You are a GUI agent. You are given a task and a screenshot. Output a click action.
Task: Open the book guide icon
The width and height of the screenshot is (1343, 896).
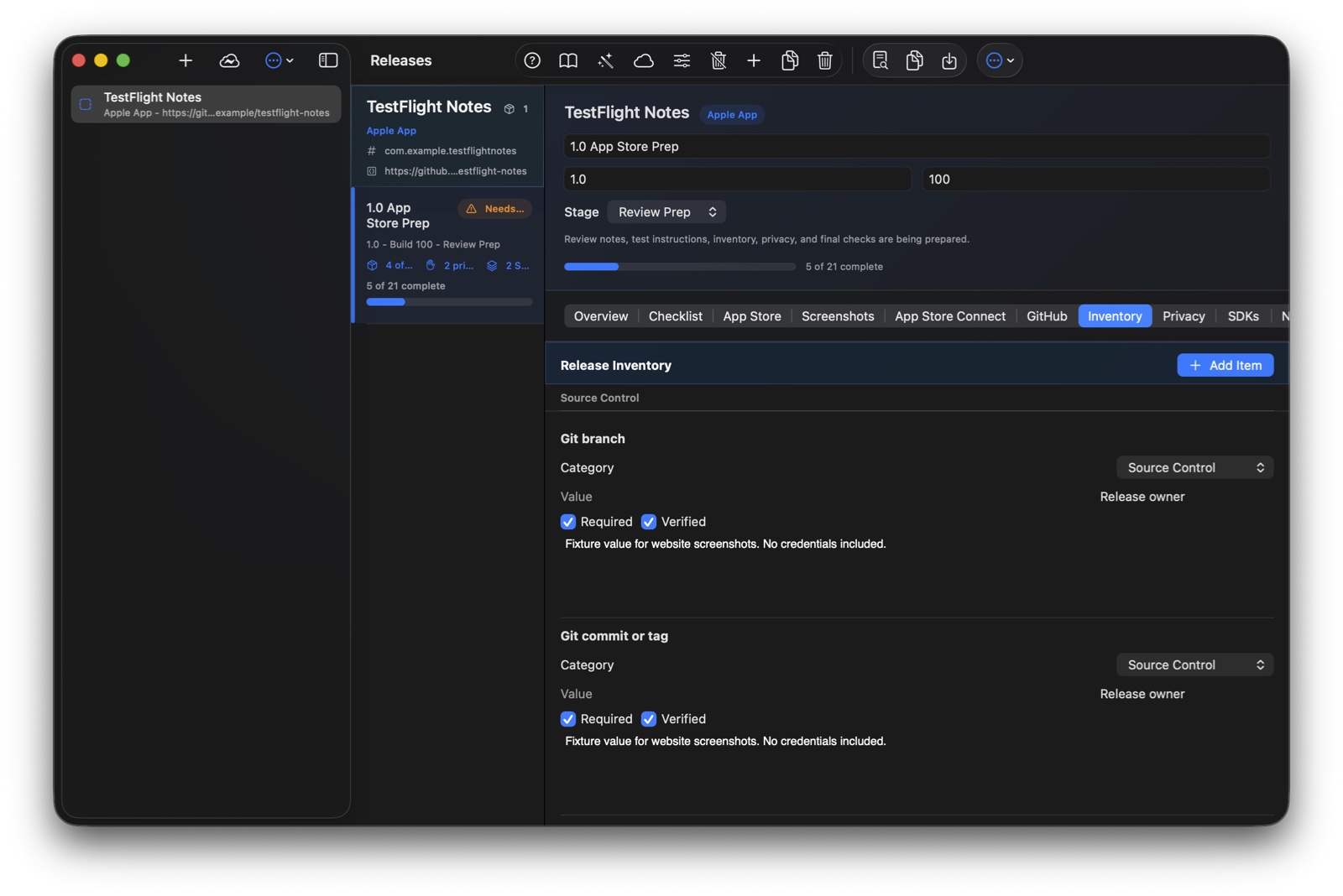(x=568, y=60)
